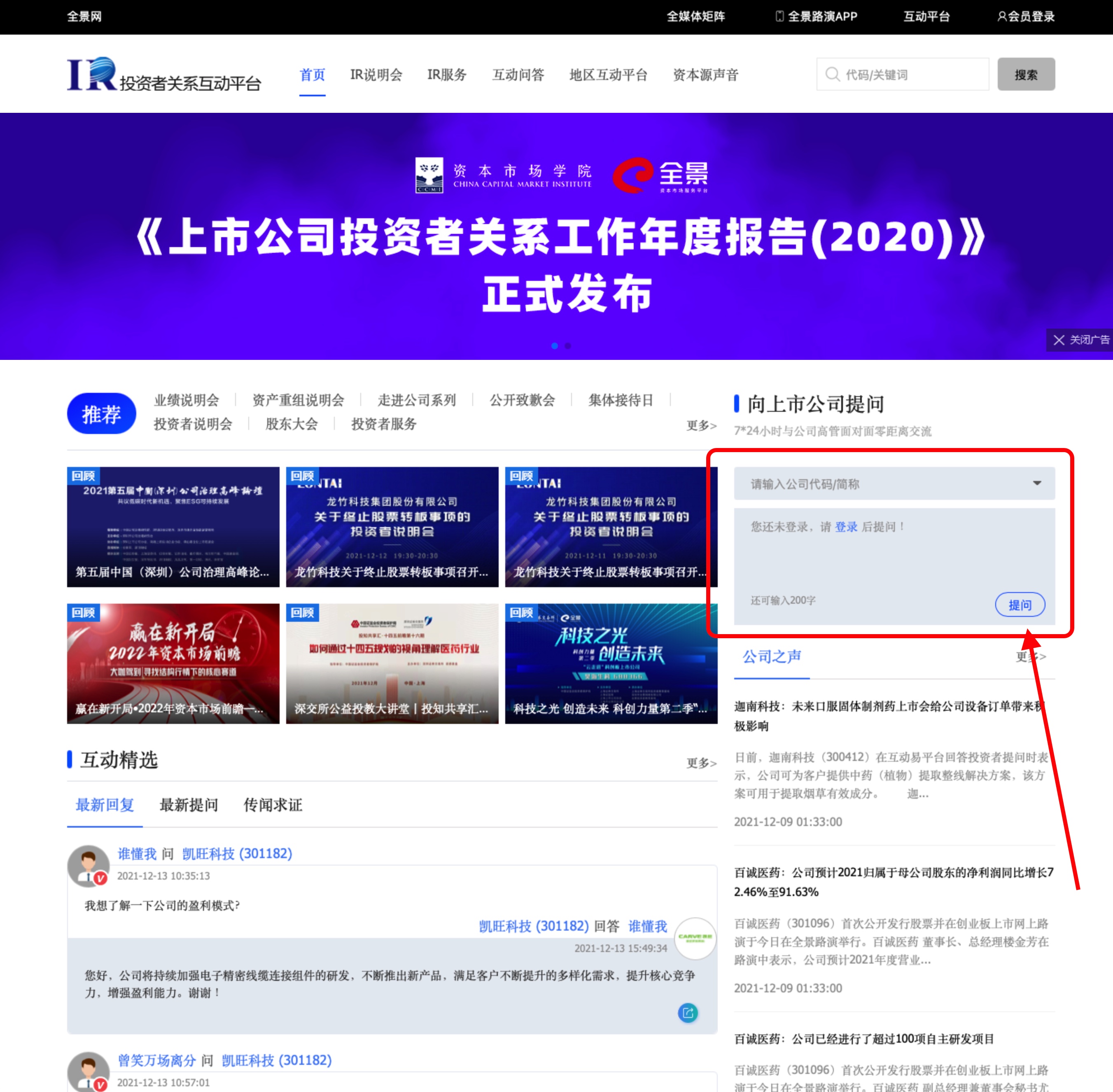This screenshot has height=1092, width=1113.
Task: Click 更多> beside 公司之声 tab
Action: [x=1031, y=656]
